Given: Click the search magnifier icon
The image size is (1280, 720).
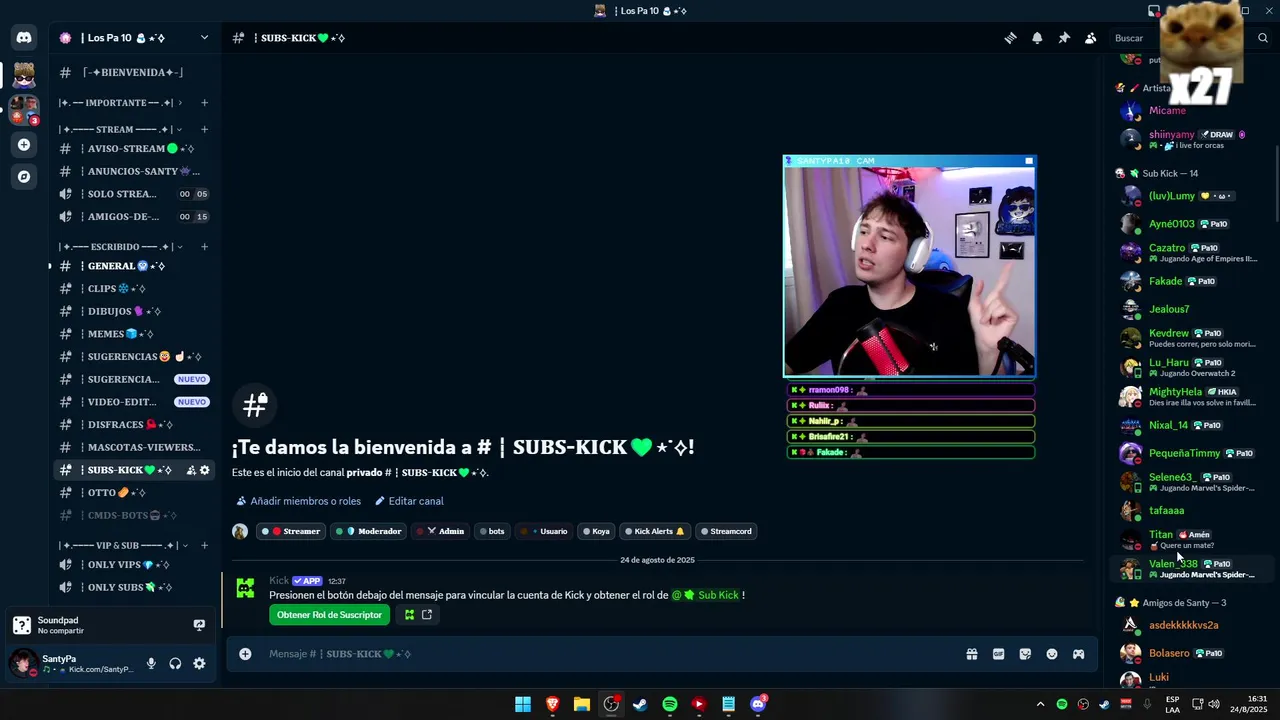Looking at the screenshot, I should tap(1263, 38).
